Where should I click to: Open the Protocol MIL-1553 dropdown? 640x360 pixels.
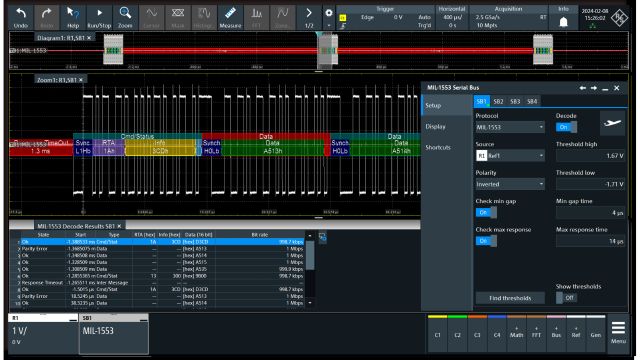click(x=510, y=127)
